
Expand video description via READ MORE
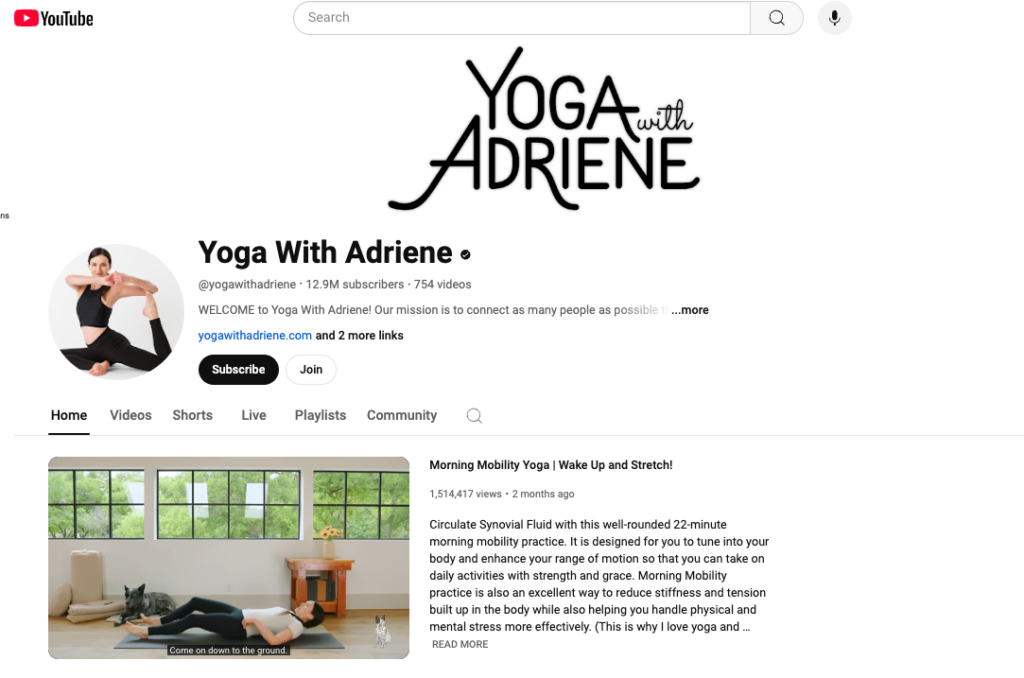coord(460,644)
